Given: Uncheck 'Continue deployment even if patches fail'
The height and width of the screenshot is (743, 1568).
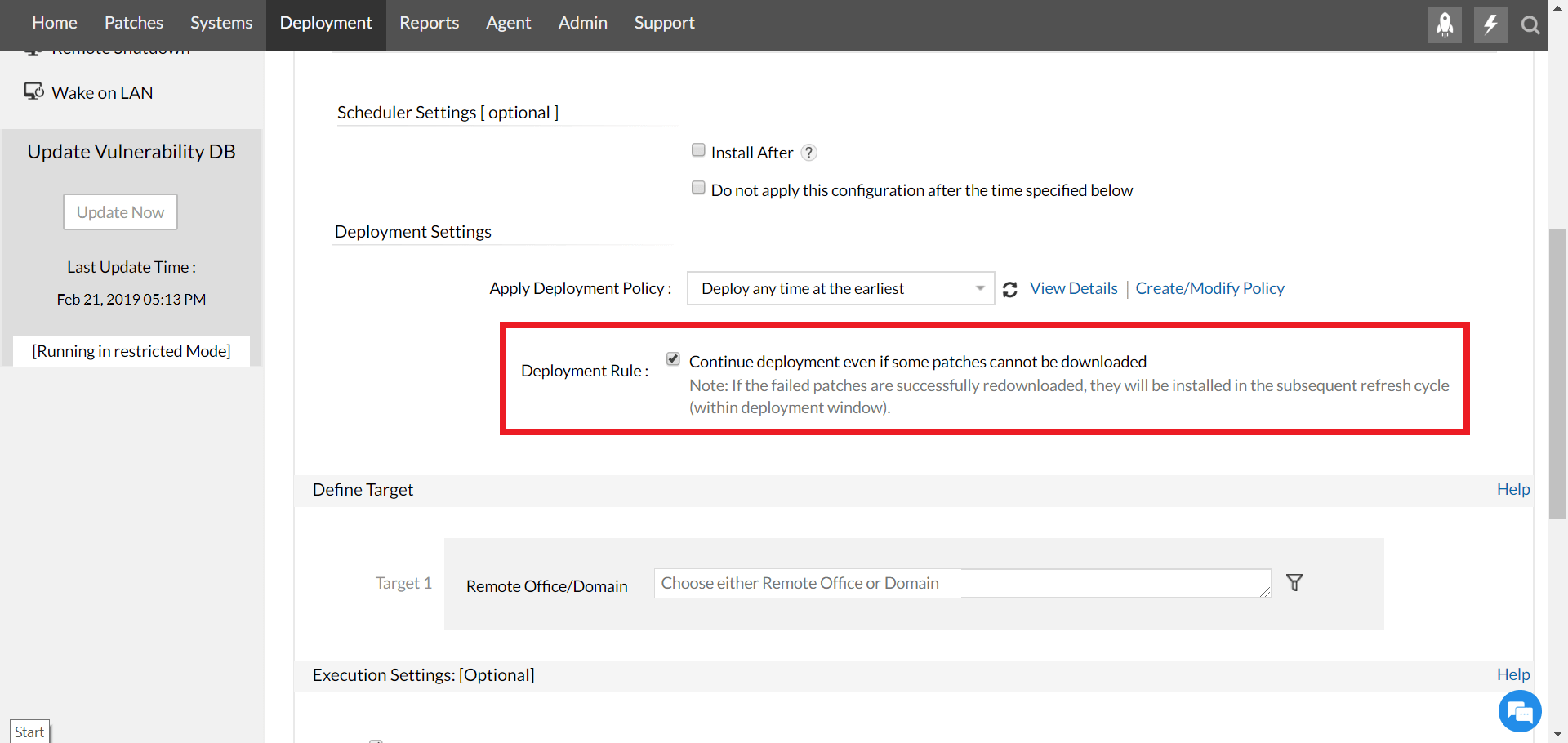Looking at the screenshot, I should coord(673,358).
